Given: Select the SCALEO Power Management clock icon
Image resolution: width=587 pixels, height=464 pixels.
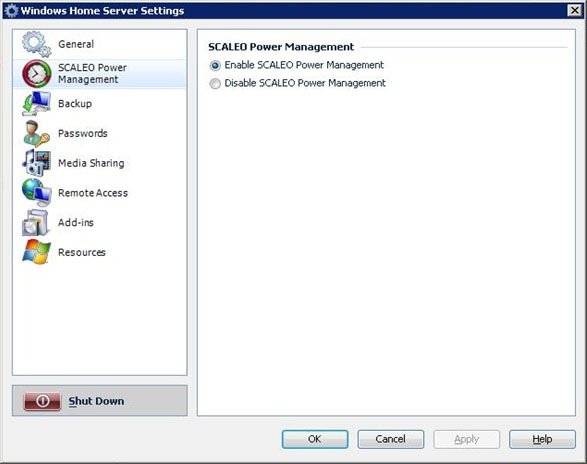Looking at the screenshot, I should 36,74.
